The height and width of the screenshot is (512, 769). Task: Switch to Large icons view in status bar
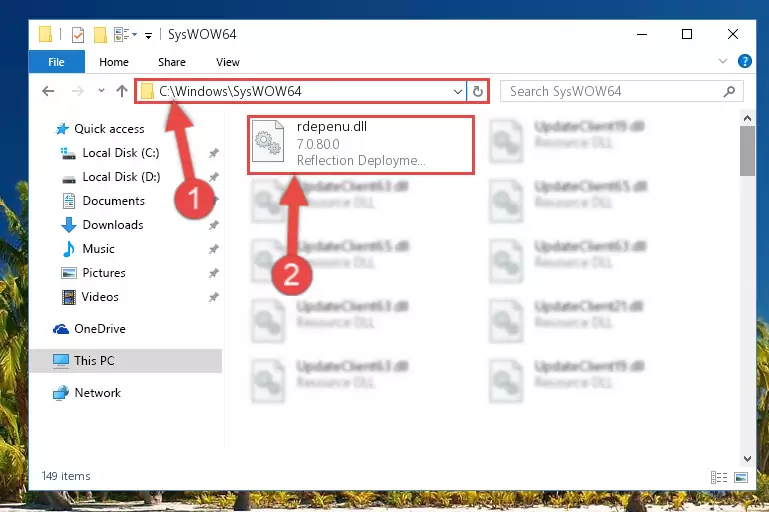[741, 477]
